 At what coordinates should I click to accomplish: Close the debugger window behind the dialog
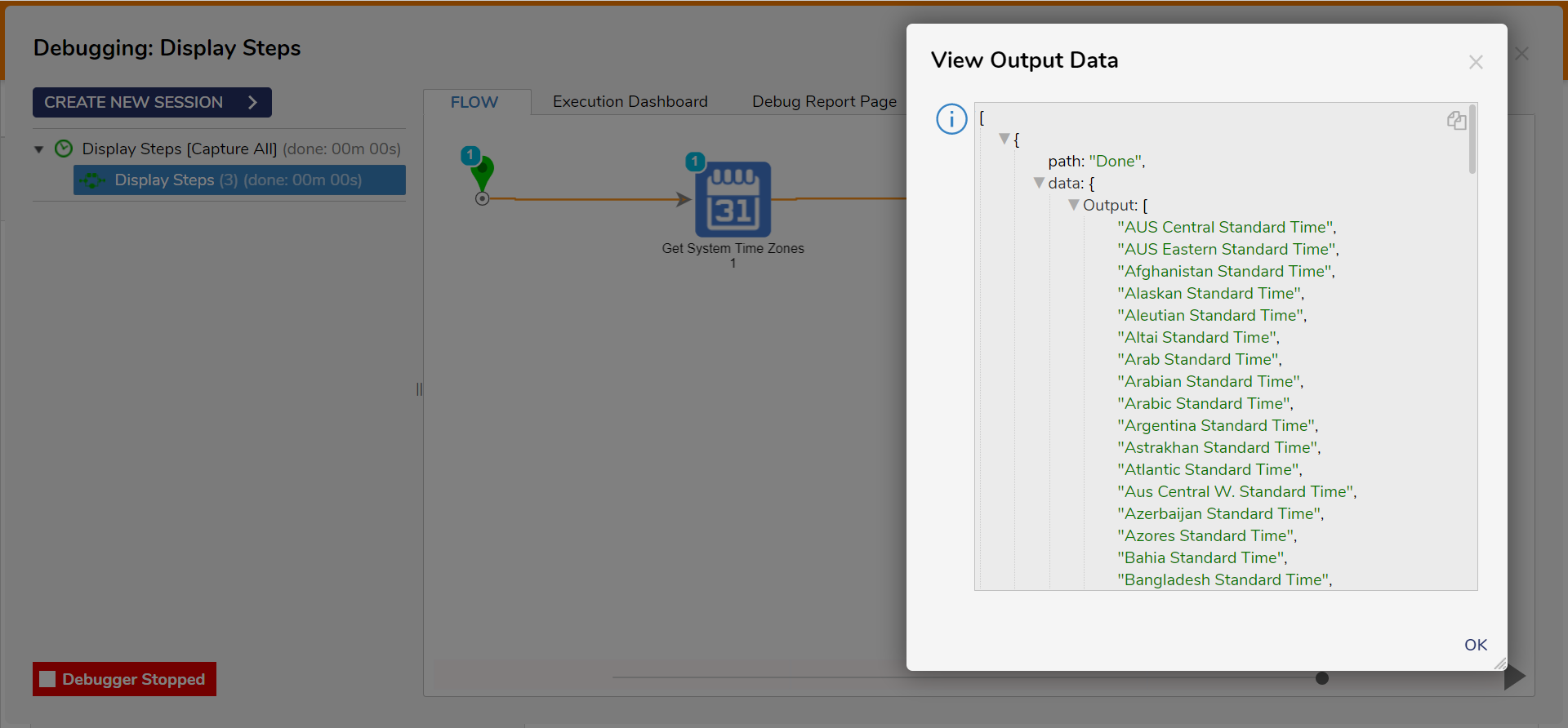pyautogui.click(x=1521, y=54)
